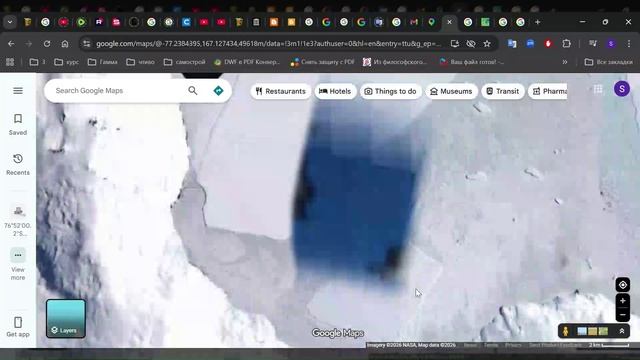Select the Museums category chip
640x360 pixels.
(x=451, y=91)
